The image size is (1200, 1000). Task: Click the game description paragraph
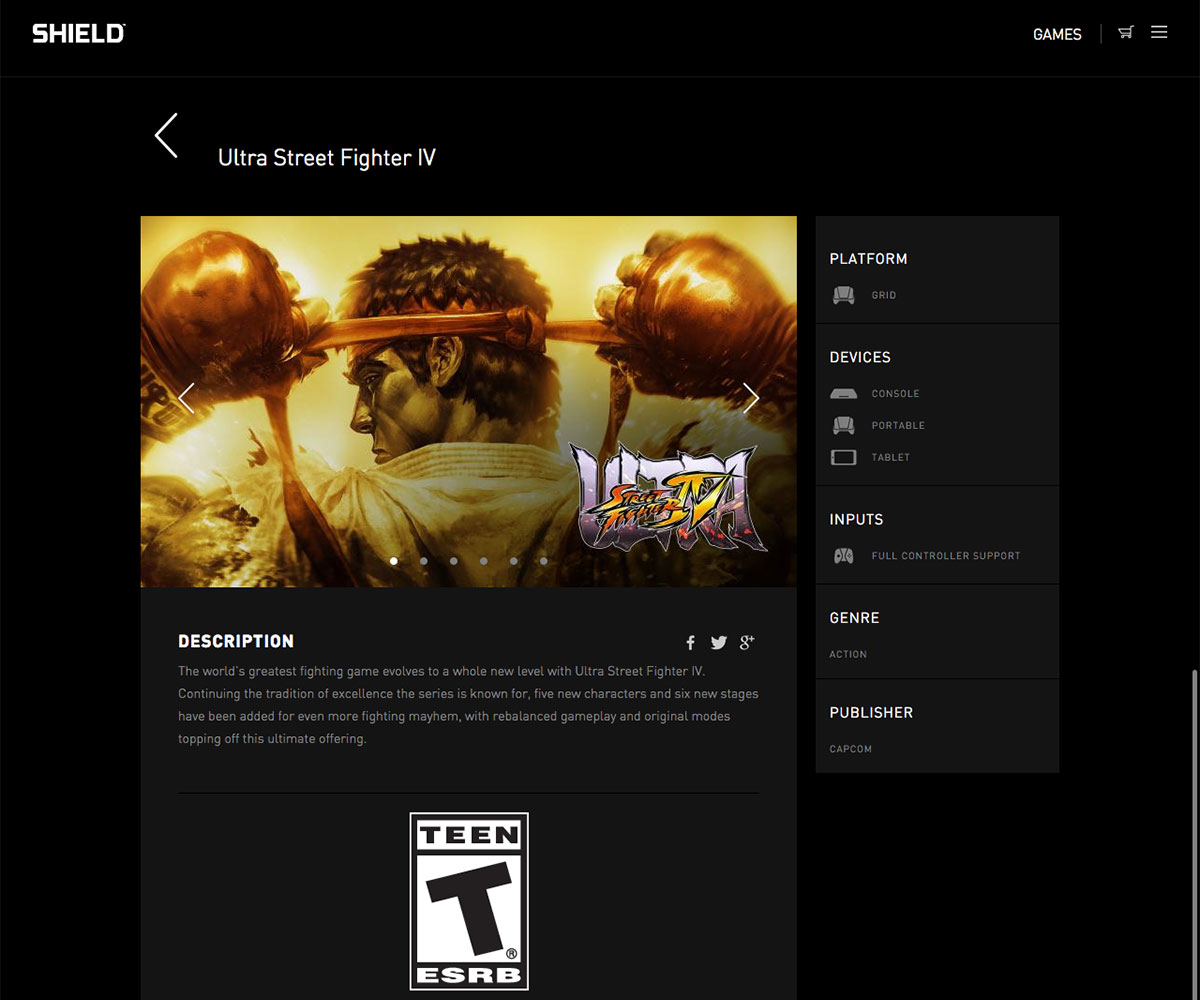[468, 705]
